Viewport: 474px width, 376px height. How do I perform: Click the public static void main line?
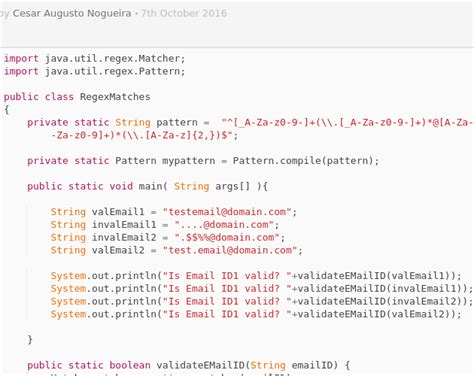point(147,186)
